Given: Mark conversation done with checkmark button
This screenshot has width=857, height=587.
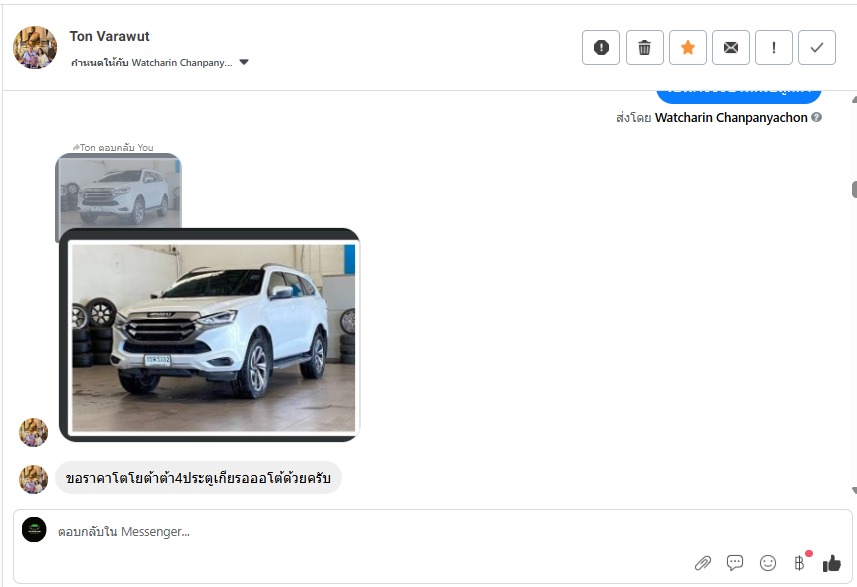Looking at the screenshot, I should pos(817,47).
